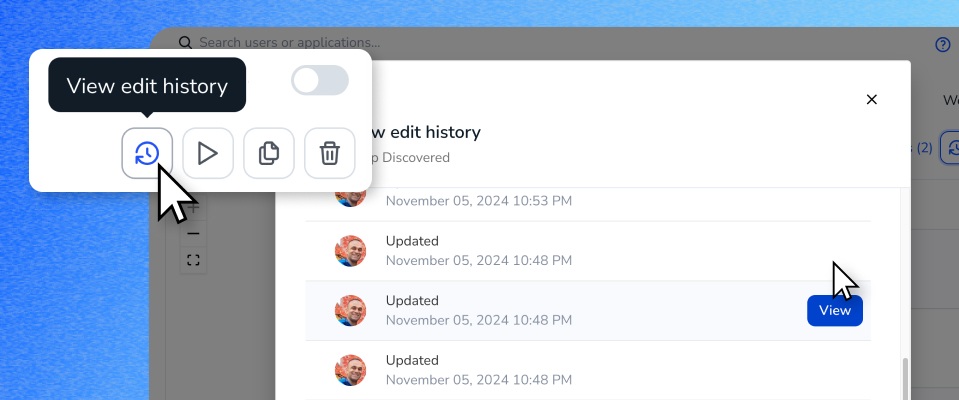The width and height of the screenshot is (959, 400).
Task: Click the zoom in plus icon
Action: (x=193, y=208)
